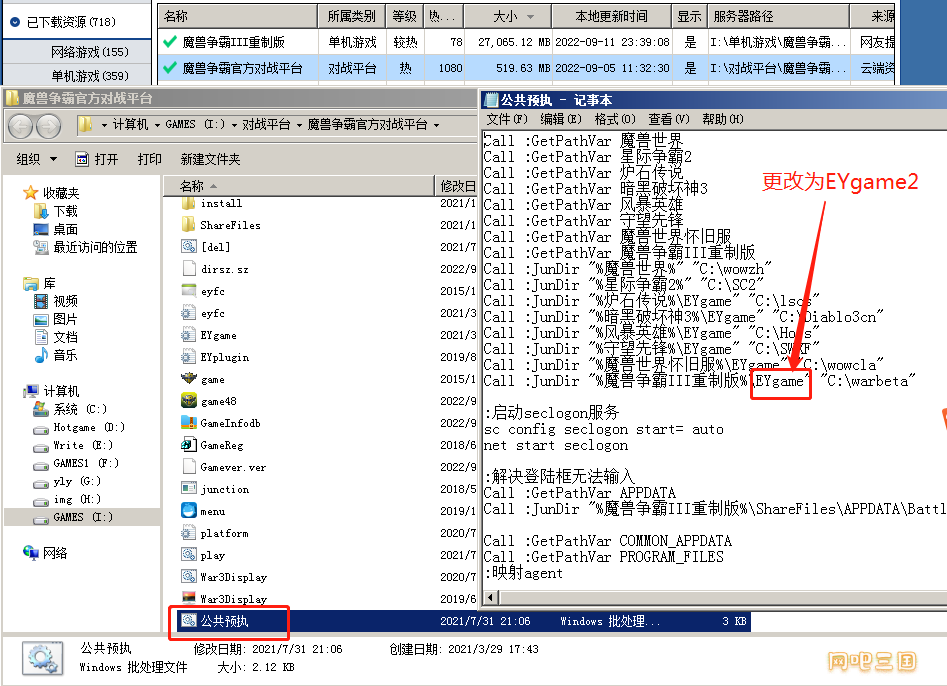Viewport: 947px width, 686px height.
Task: Sort by 大小 column dropdown arrow
Action: point(530,17)
